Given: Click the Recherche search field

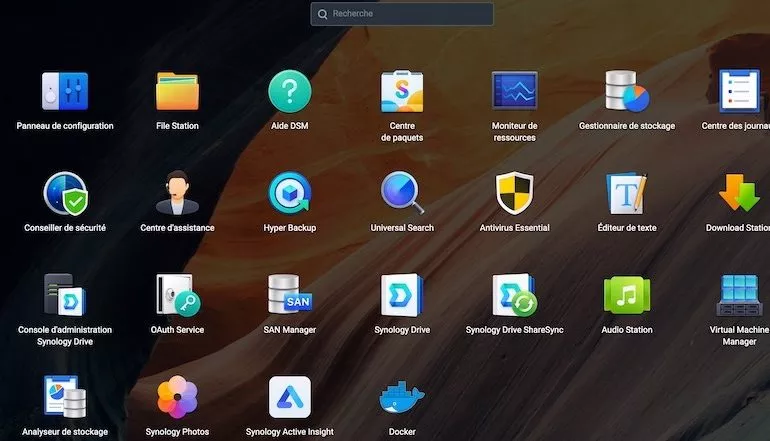Looking at the screenshot, I should pyautogui.click(x=402, y=14).
